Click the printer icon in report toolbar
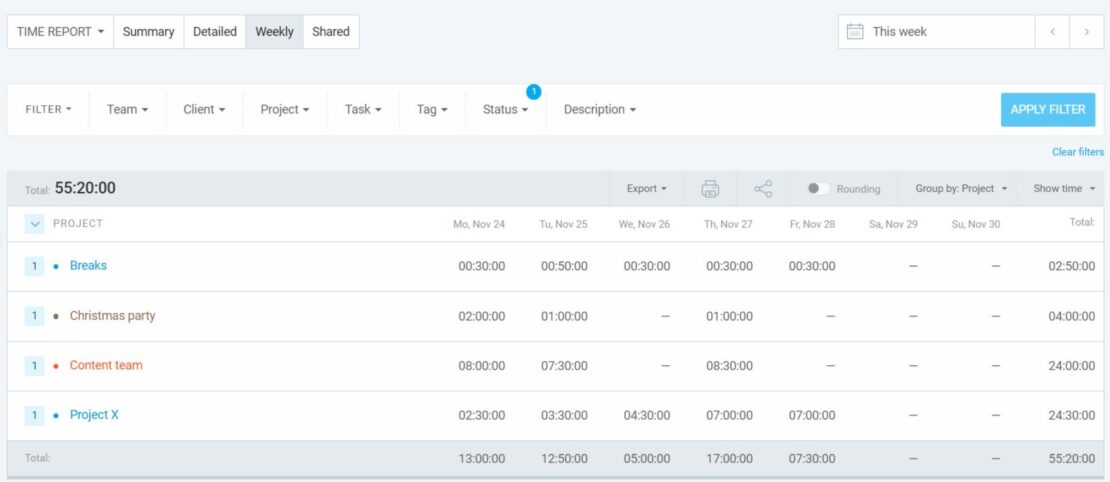This screenshot has height=482, width=1110. pyautogui.click(x=710, y=189)
